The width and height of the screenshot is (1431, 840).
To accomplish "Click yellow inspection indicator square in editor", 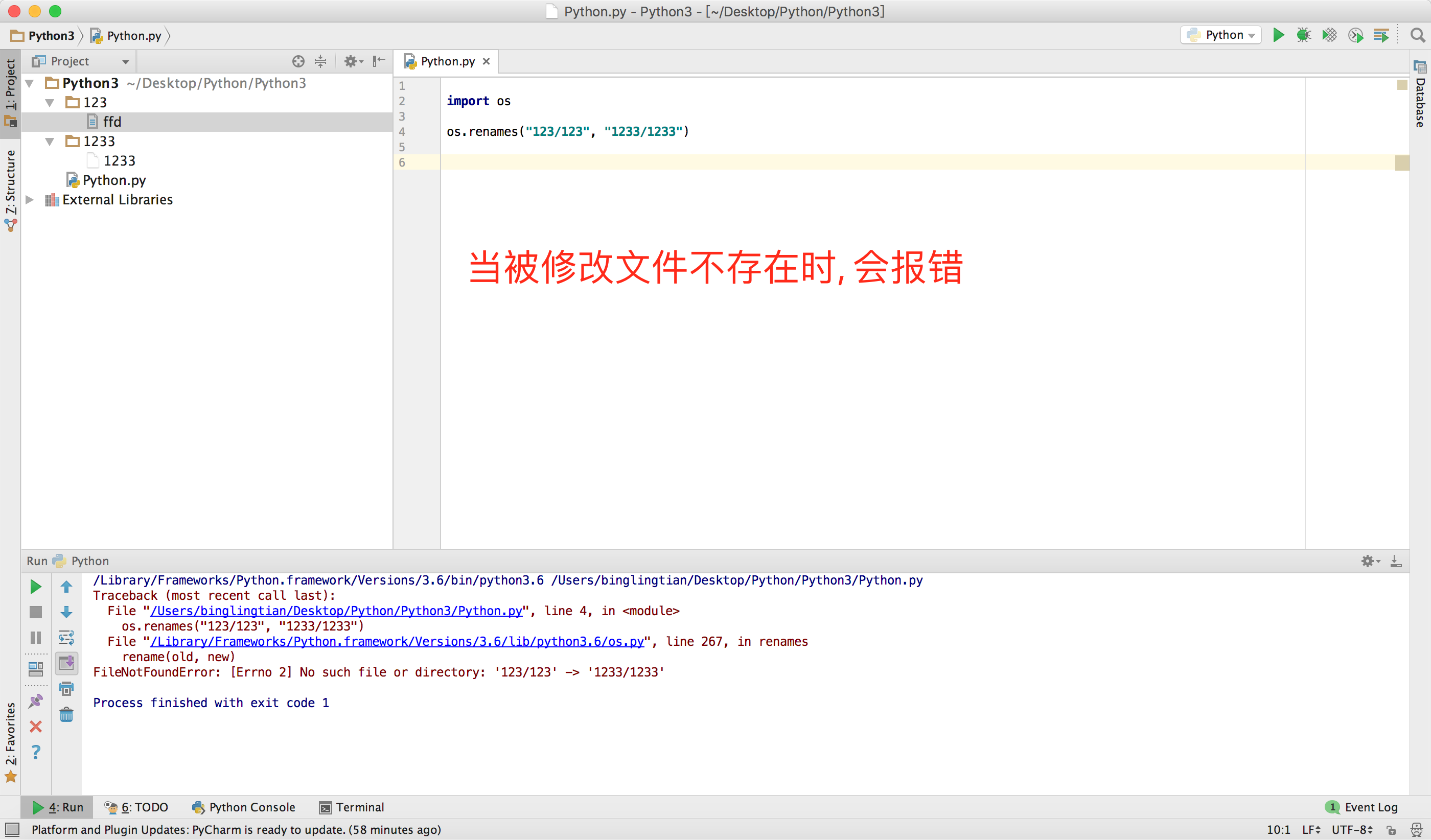I will 1402,85.
